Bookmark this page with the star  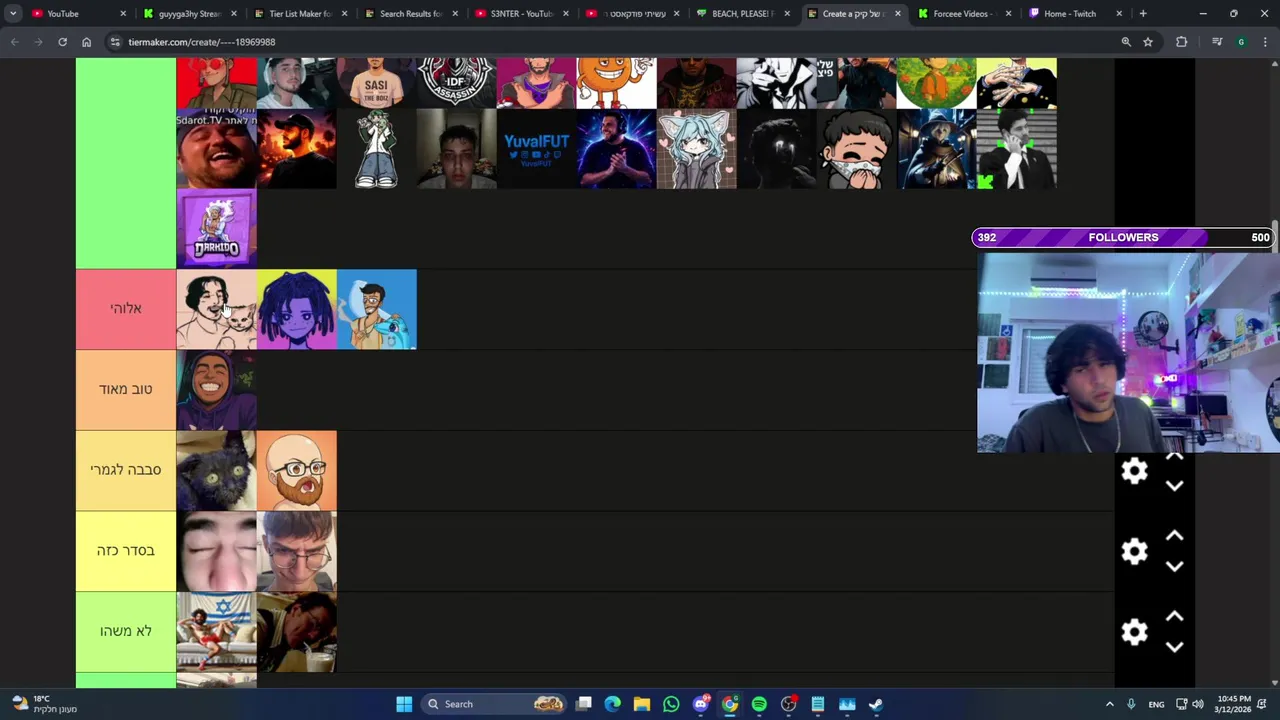tap(1148, 42)
